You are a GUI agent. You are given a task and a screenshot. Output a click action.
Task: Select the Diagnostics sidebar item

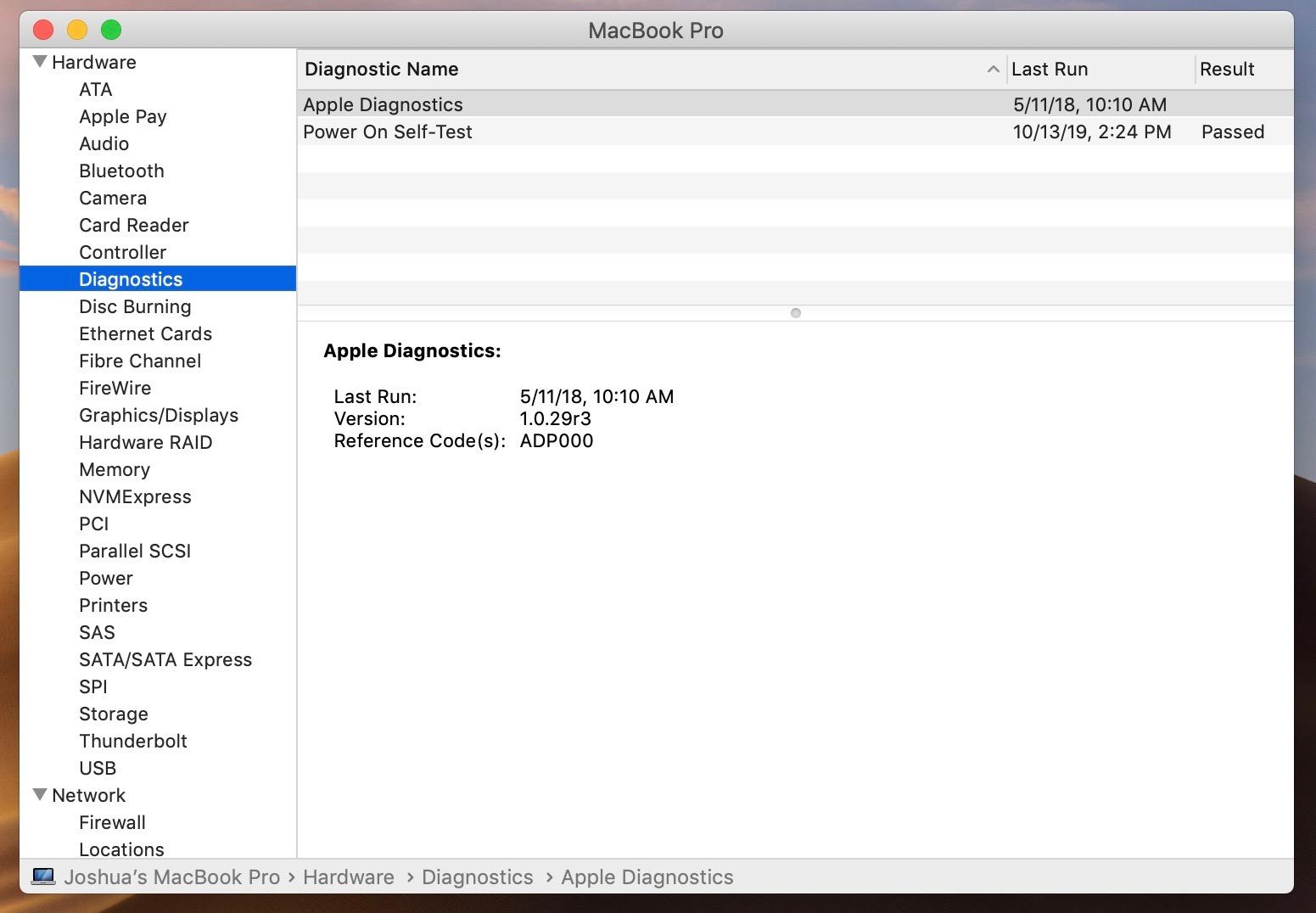158,279
